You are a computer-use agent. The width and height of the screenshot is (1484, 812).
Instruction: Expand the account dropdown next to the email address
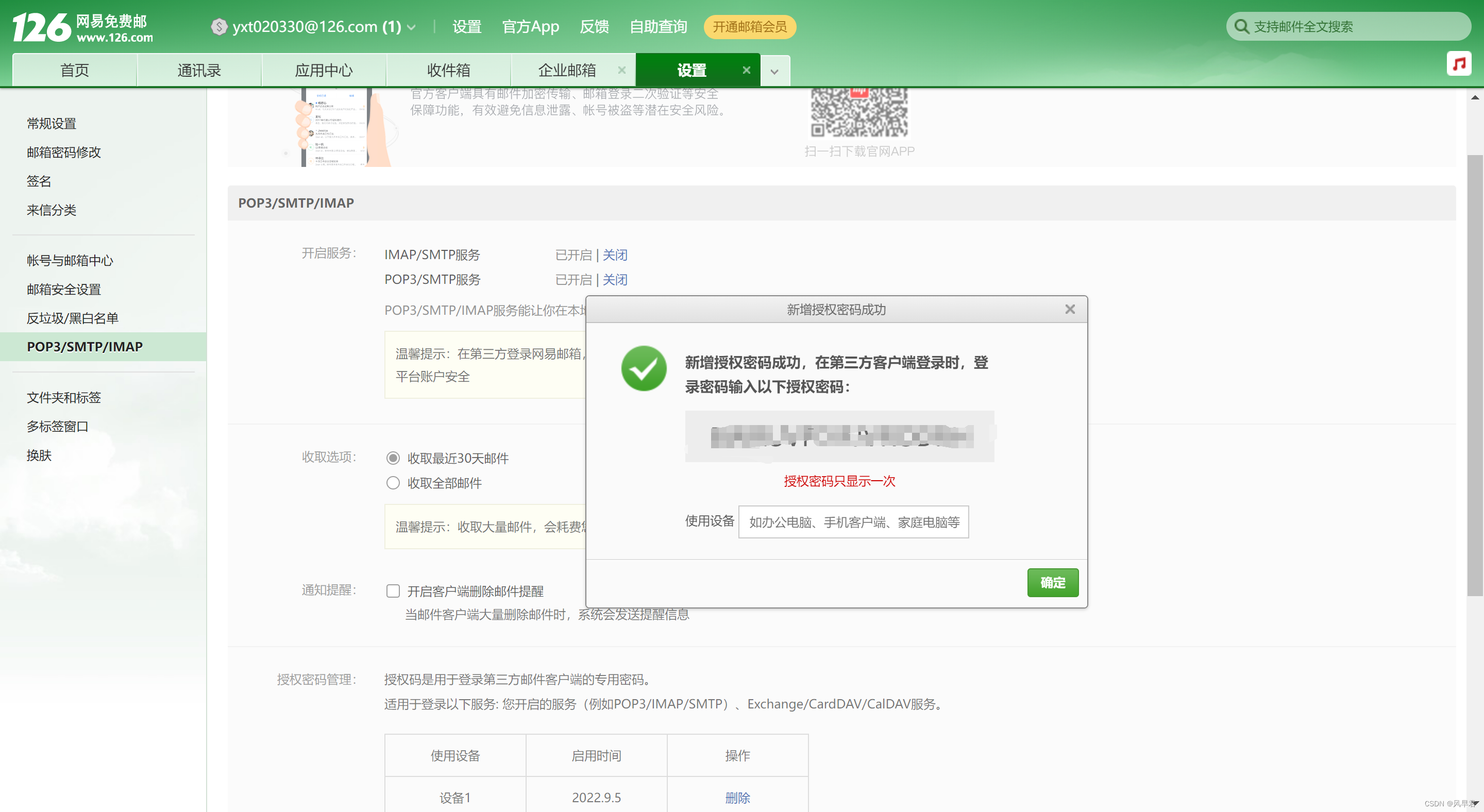pos(411,27)
